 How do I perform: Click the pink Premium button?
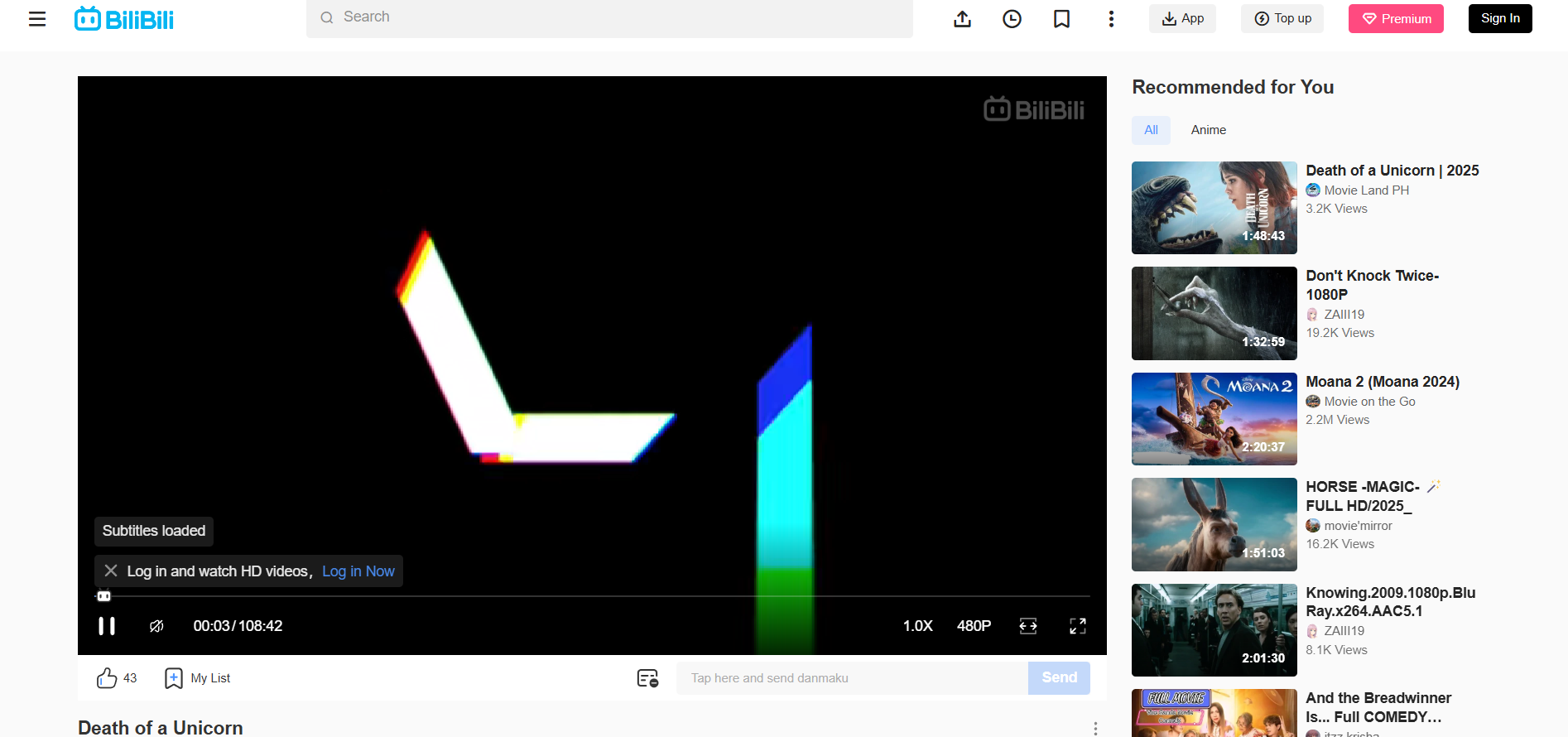[x=1396, y=18]
